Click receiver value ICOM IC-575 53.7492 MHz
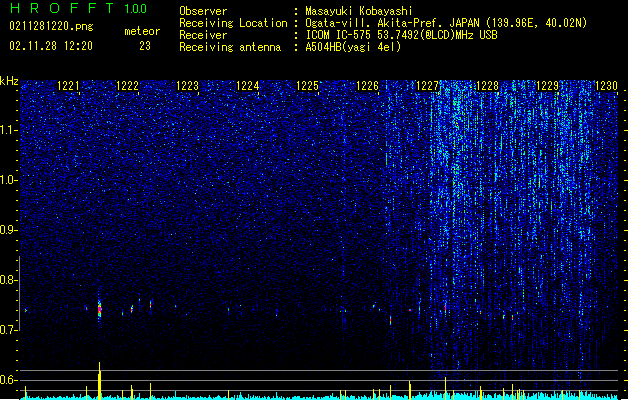 tap(401, 35)
